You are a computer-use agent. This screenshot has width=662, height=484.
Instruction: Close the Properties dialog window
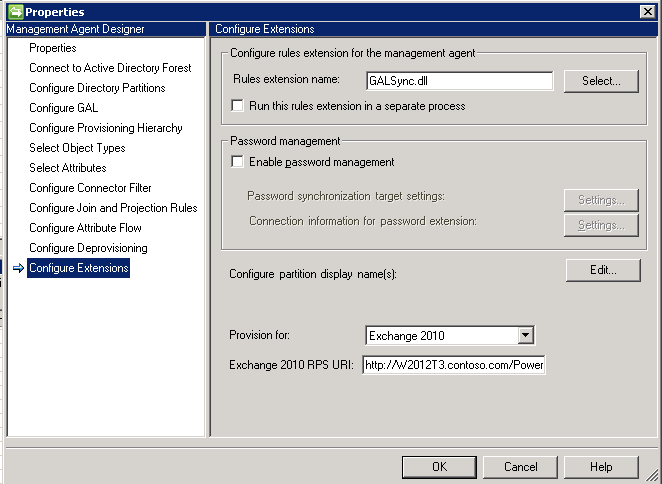(647, 11)
